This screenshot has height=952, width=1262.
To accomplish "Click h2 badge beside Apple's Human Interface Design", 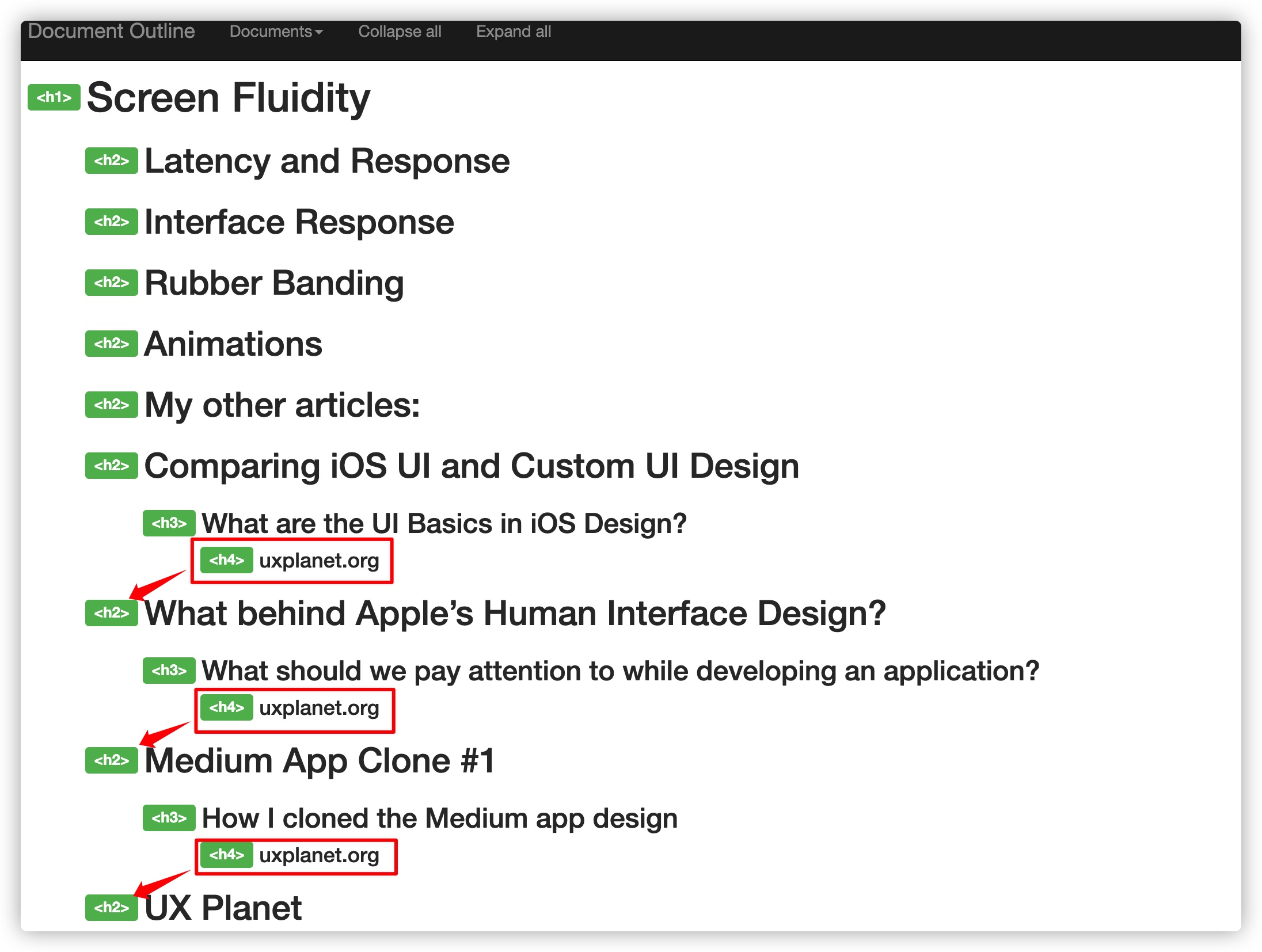I will (112, 613).
